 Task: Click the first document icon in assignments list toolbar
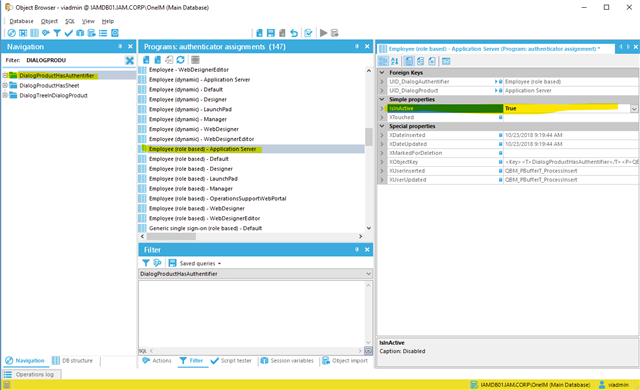146,60
